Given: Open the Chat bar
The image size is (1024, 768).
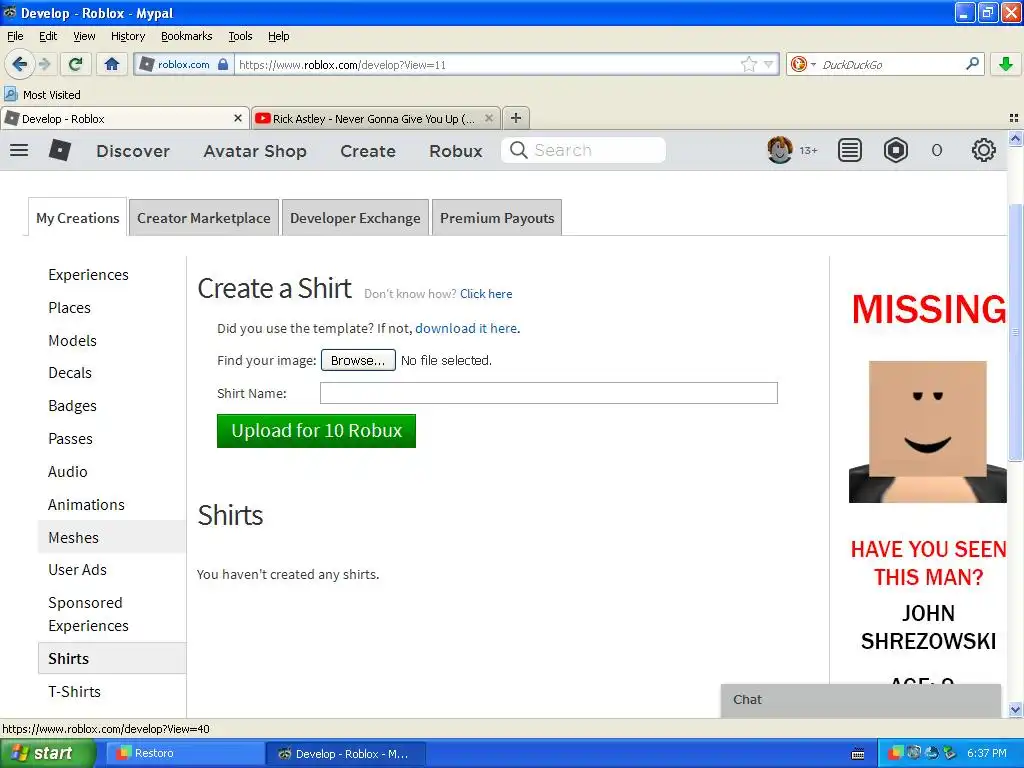Looking at the screenshot, I should [861, 700].
